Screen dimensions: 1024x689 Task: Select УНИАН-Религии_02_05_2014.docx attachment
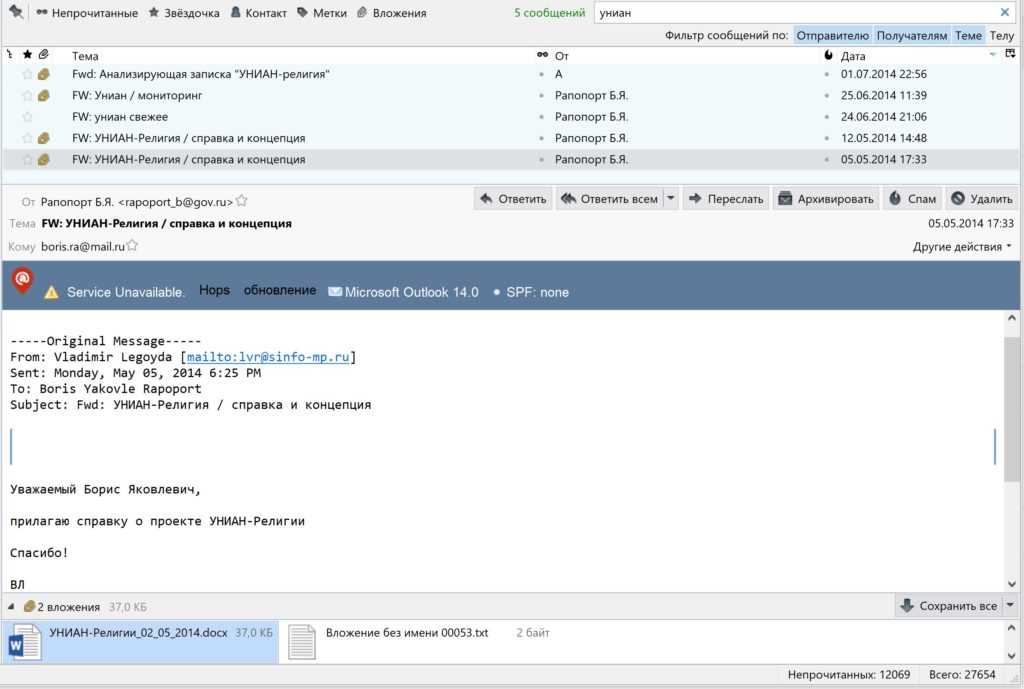[x=140, y=641]
